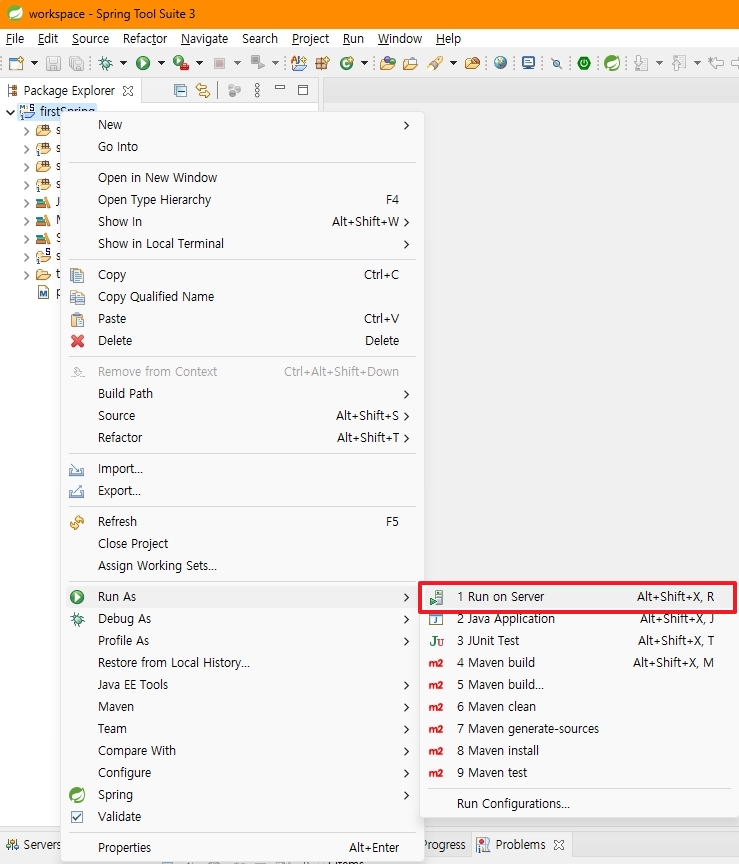Select Maven test
This screenshot has height=864, width=739.
[x=578, y=773]
